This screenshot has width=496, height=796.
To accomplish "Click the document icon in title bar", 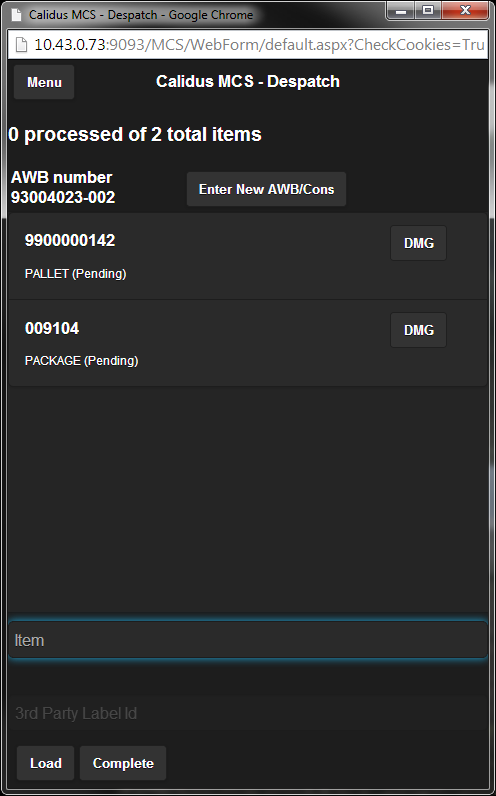I will tap(17, 15).
